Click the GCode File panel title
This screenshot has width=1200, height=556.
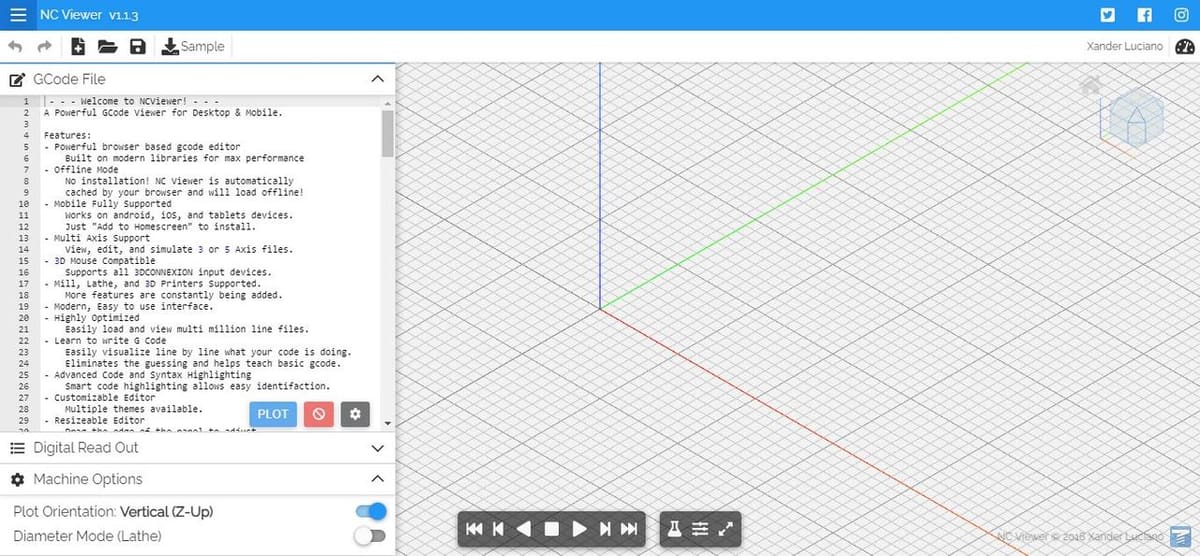pyautogui.click(x=69, y=79)
